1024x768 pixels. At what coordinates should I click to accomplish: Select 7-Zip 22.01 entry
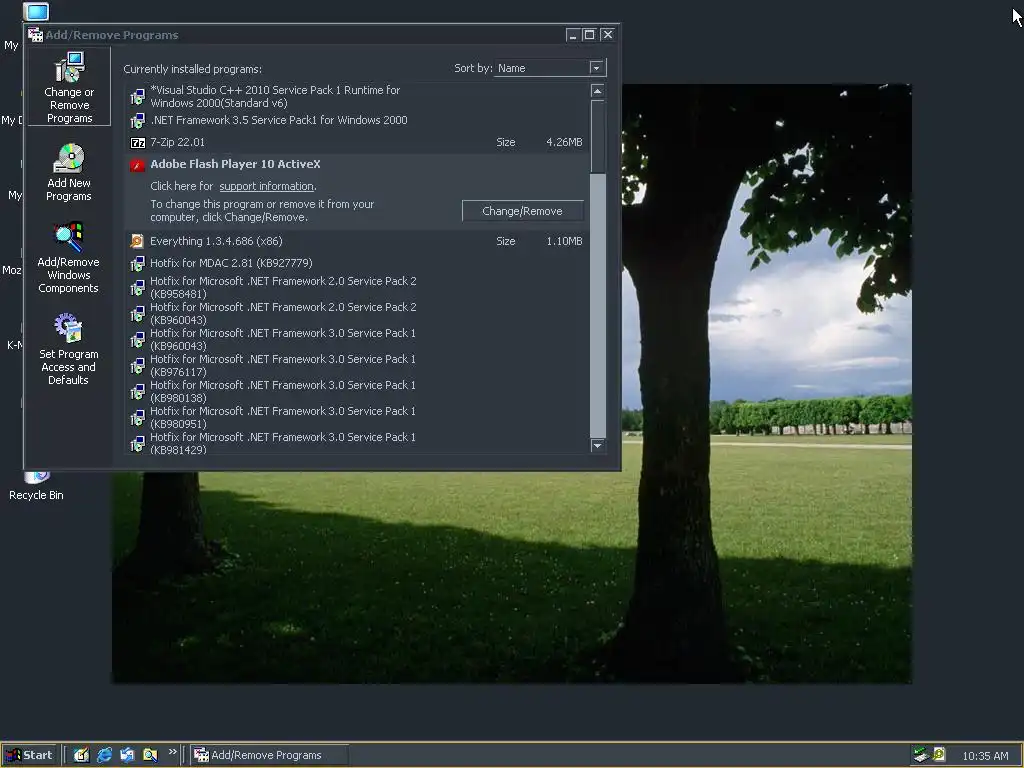point(357,142)
